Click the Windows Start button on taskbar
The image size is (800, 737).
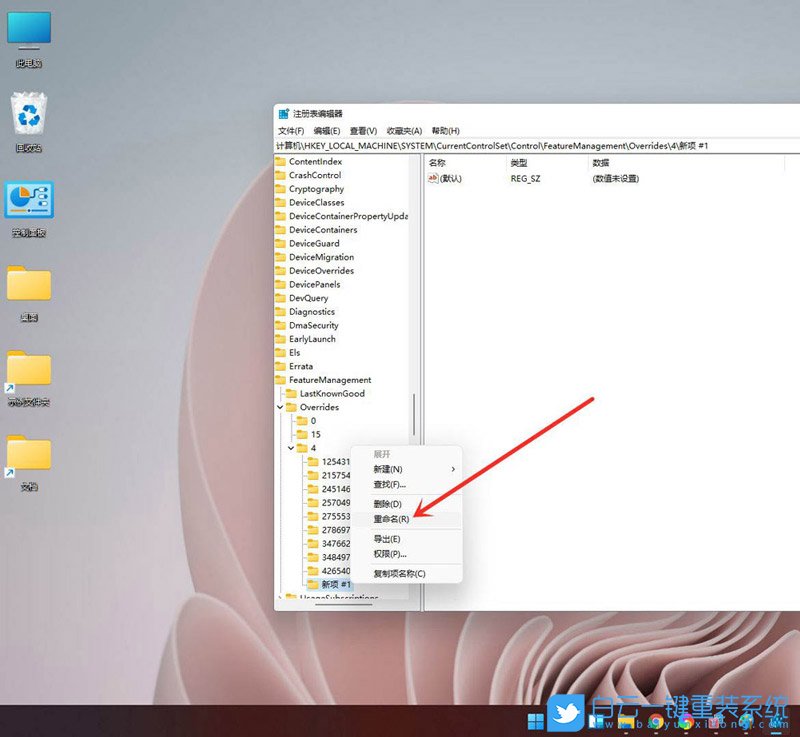click(536, 720)
